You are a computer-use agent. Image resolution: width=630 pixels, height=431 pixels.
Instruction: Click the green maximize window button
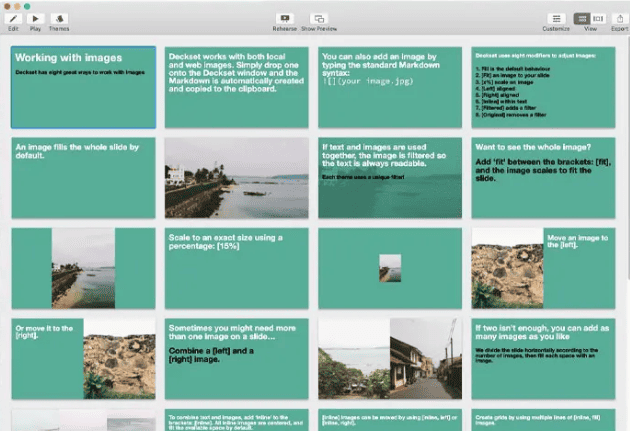[x=27, y=6]
